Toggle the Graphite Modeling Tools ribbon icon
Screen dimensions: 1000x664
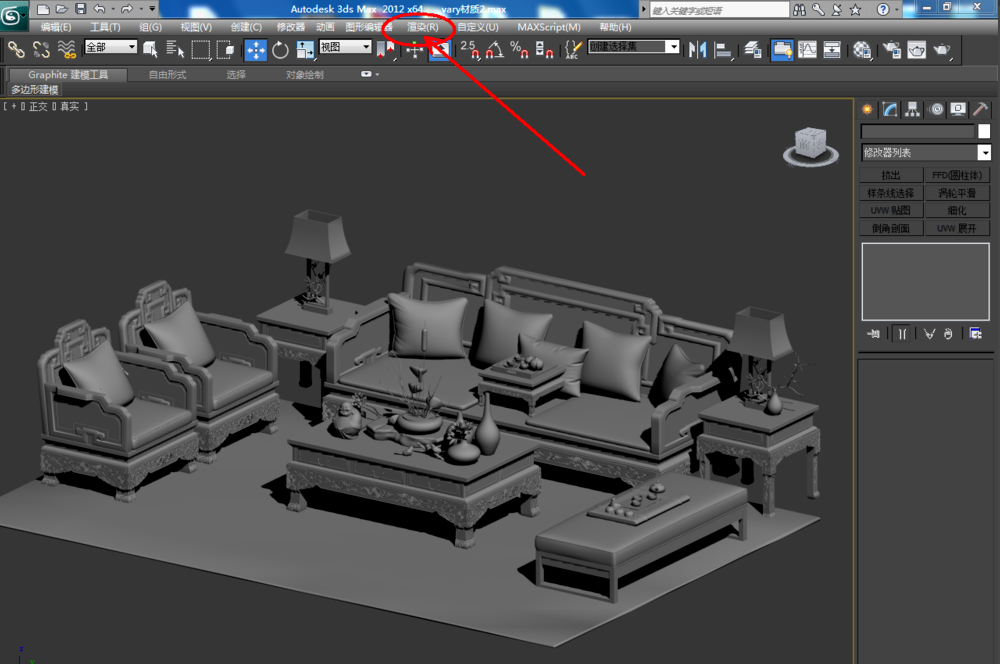click(782, 50)
